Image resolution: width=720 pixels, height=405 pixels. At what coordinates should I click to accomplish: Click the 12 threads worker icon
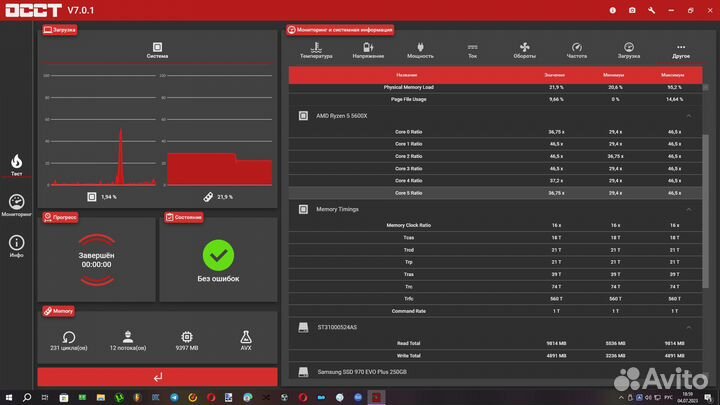[127, 338]
